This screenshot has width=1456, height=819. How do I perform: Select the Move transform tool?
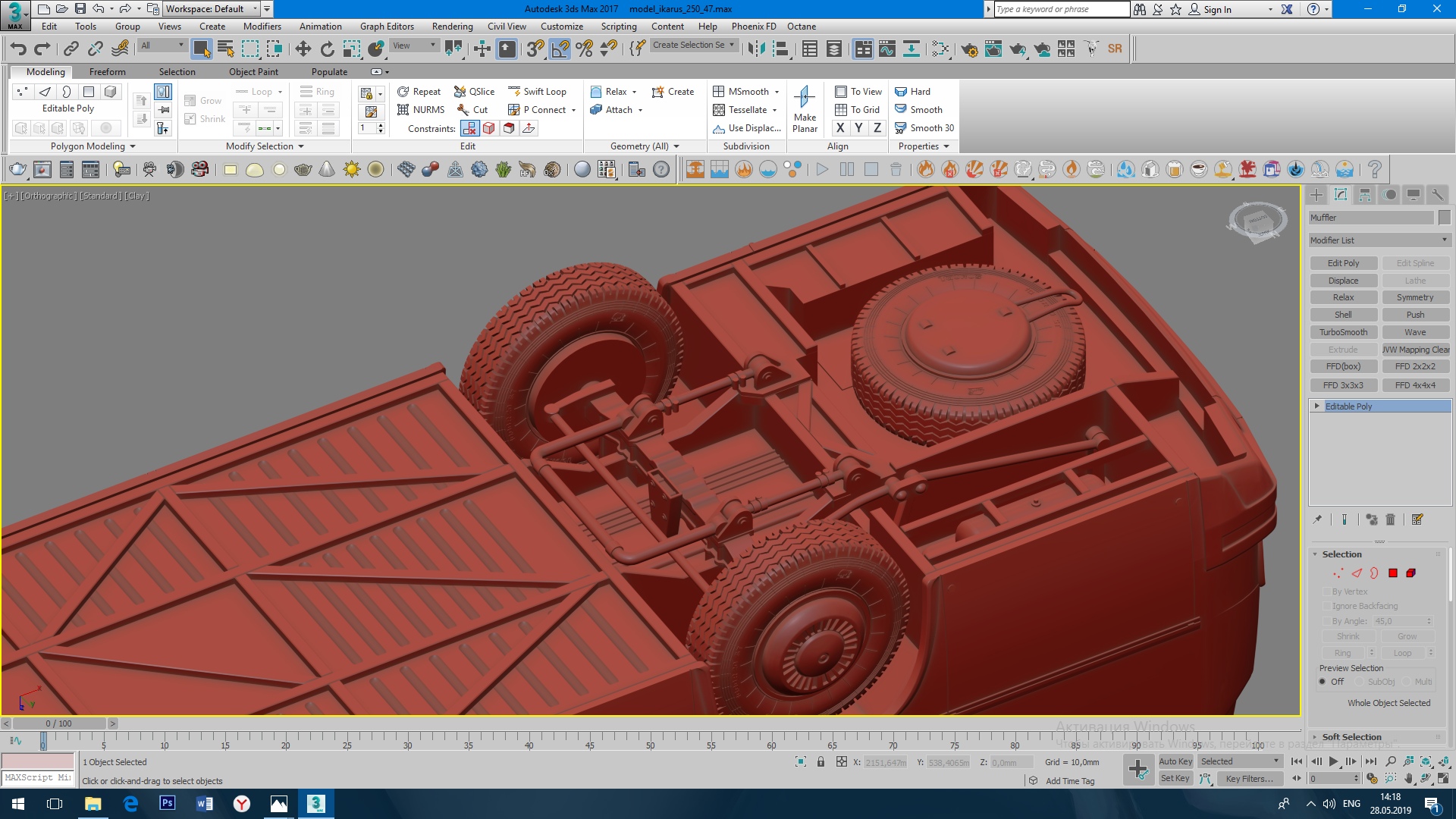point(303,49)
